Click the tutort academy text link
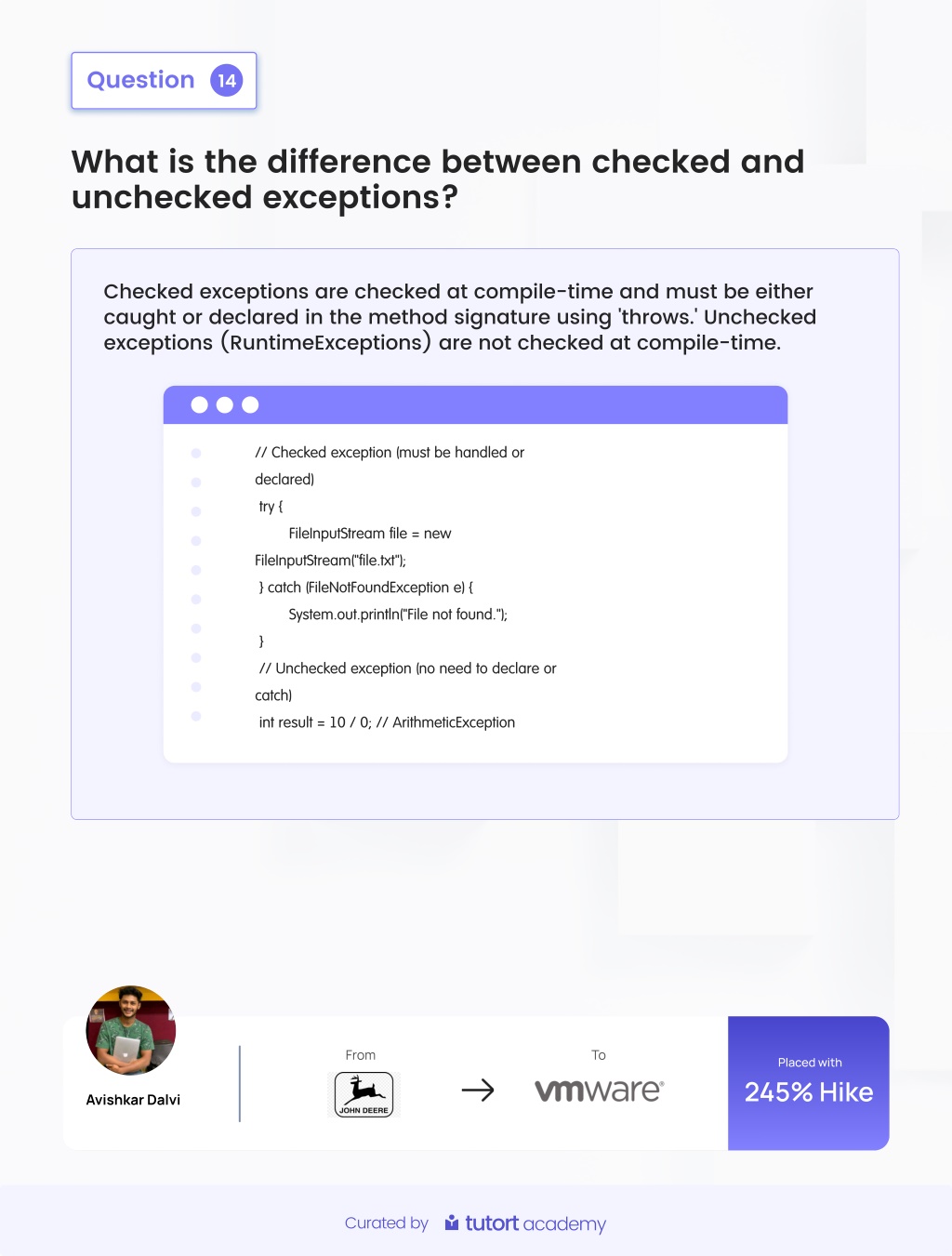 535,1223
